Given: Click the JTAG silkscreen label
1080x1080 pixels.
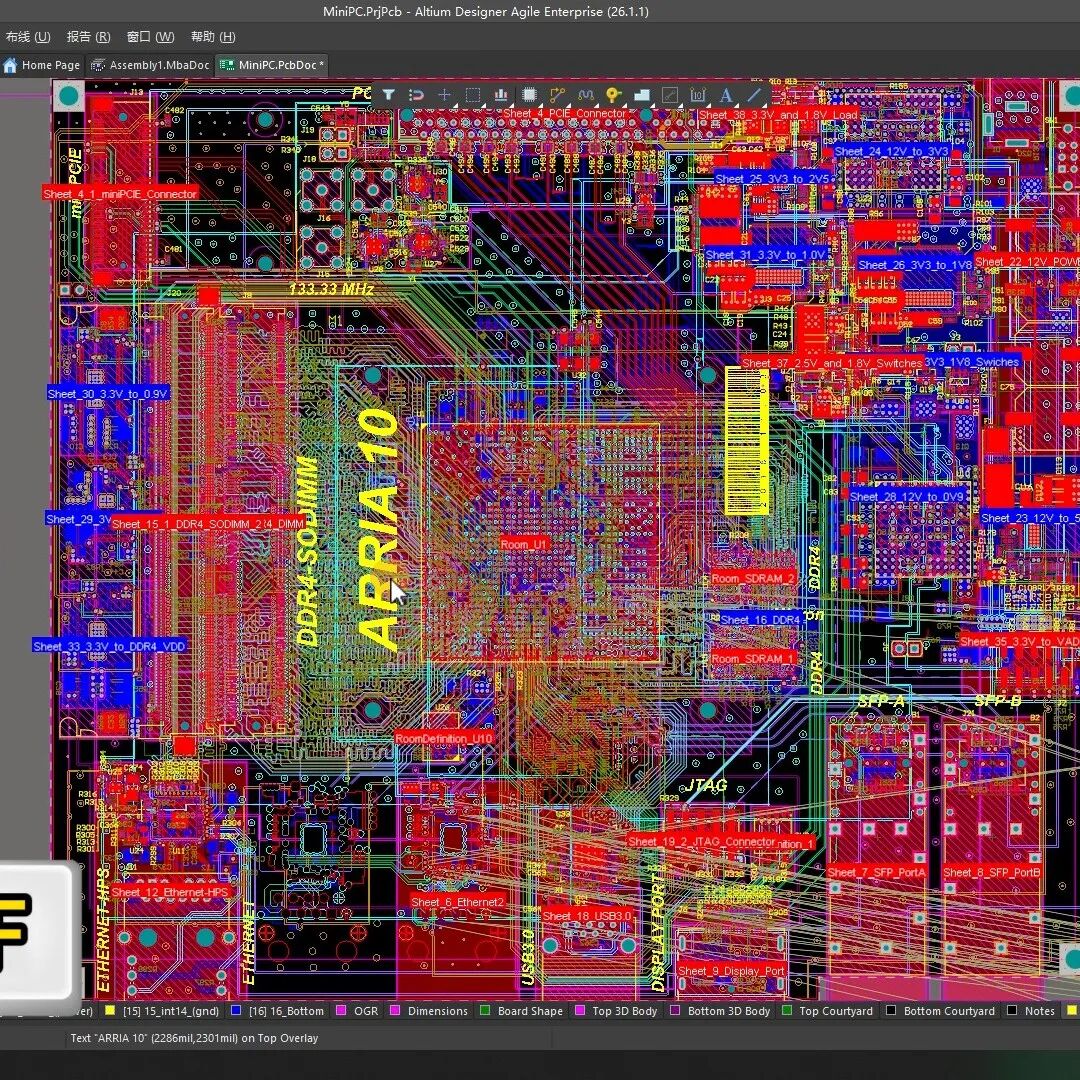Looking at the screenshot, I should click(706, 786).
